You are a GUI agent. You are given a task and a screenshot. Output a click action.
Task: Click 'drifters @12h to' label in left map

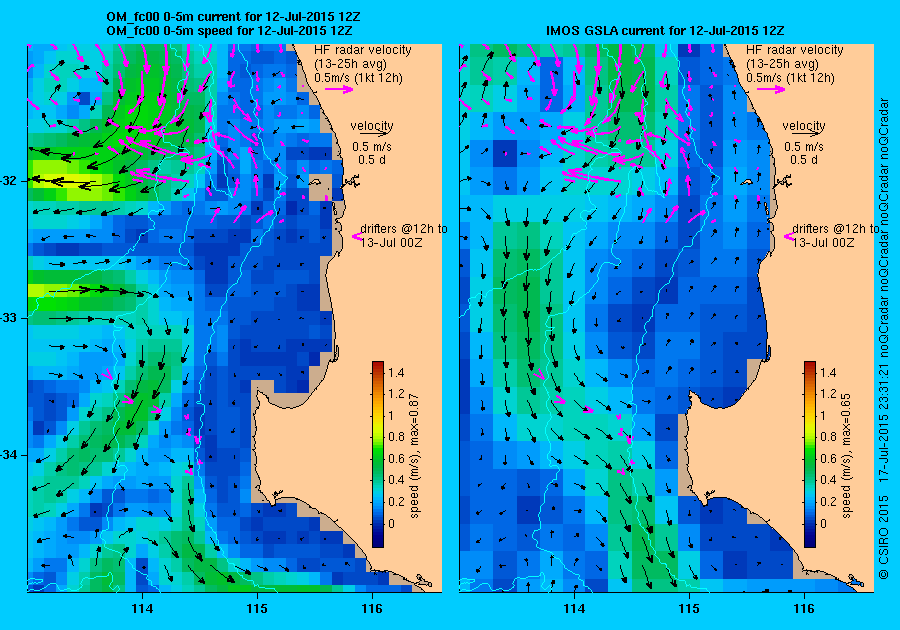click(404, 228)
